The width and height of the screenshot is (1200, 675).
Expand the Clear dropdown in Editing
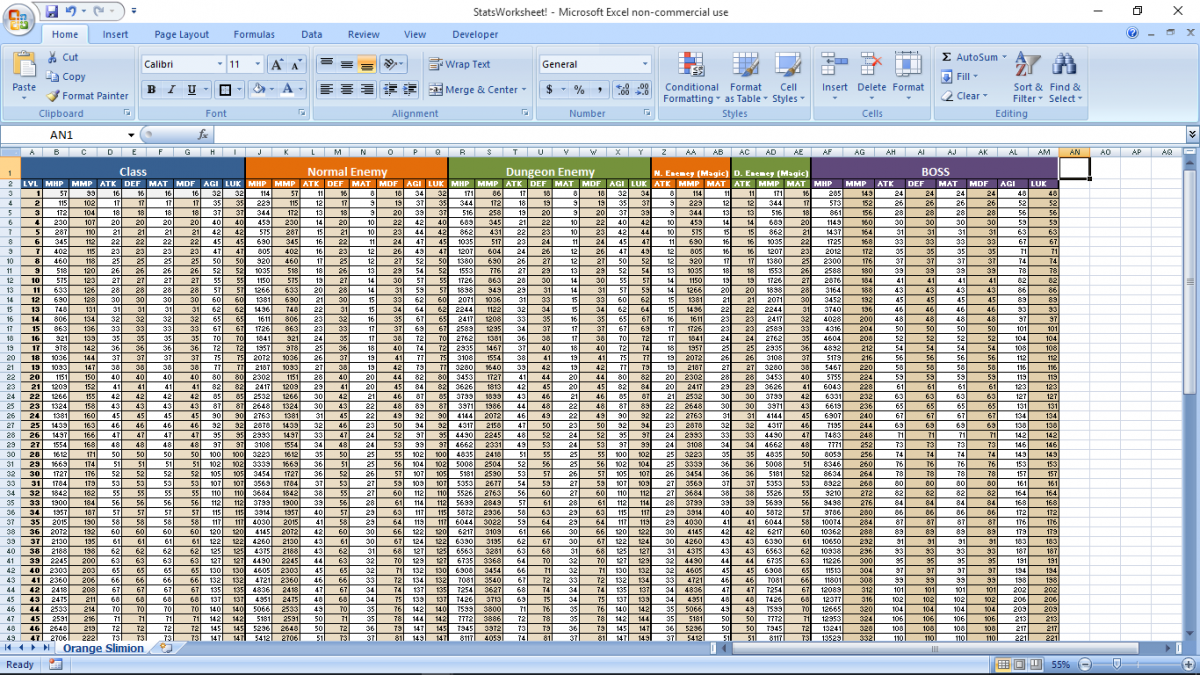[x=987, y=97]
